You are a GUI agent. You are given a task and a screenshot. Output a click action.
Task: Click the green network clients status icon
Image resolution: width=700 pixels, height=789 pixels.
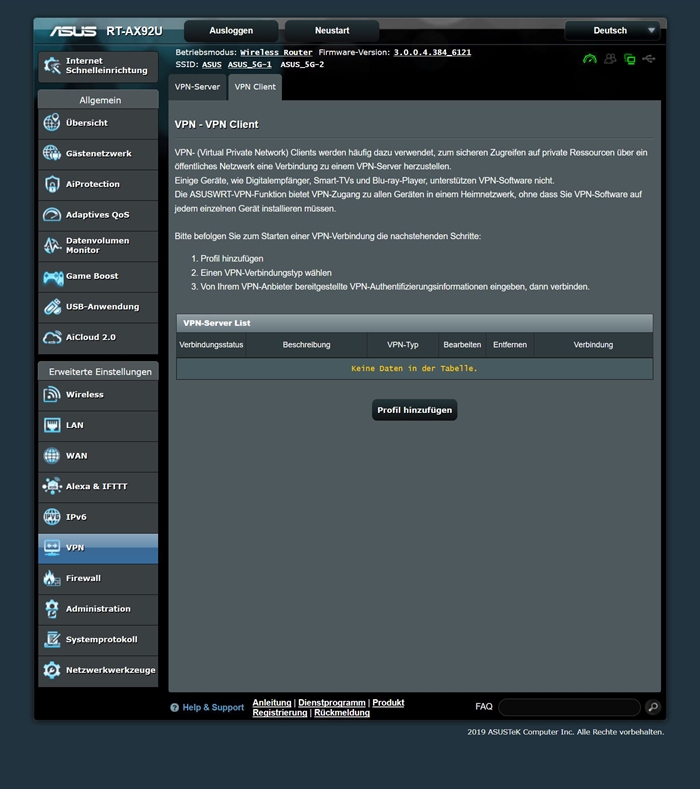[630, 59]
